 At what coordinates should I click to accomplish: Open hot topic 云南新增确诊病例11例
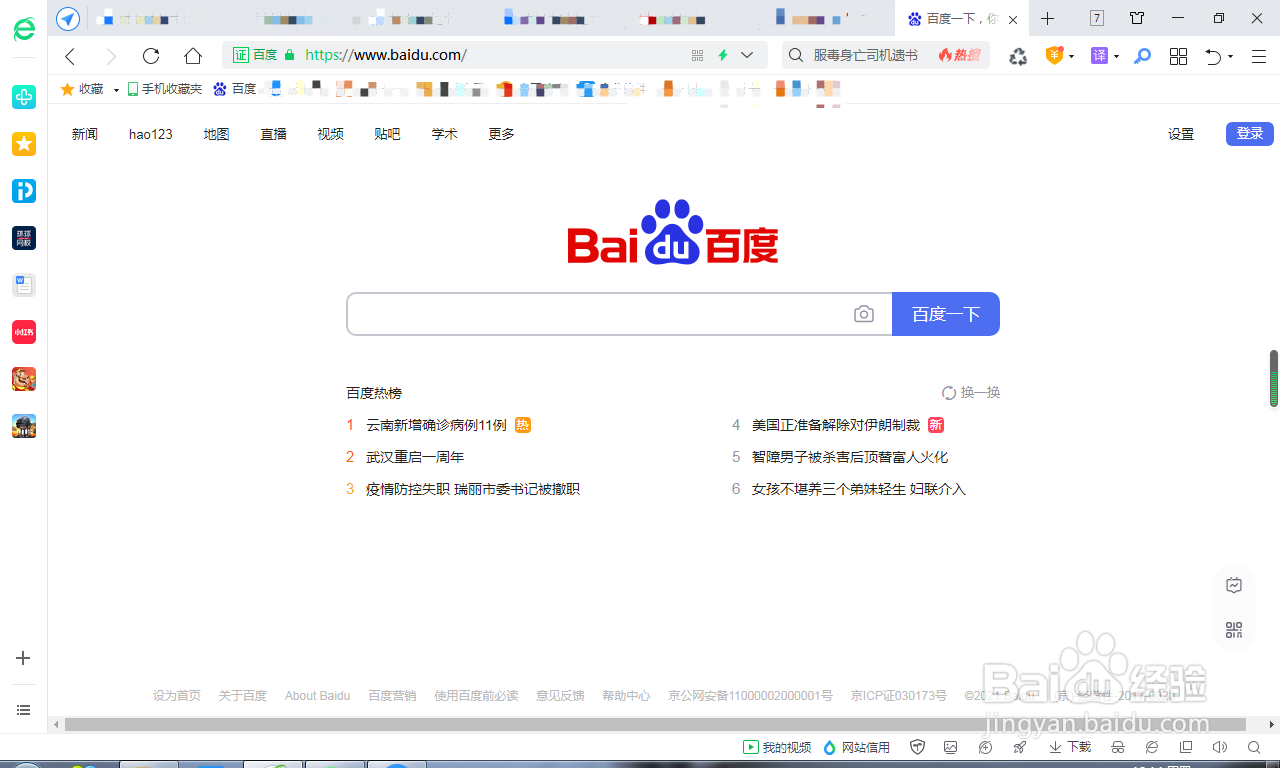pos(436,425)
